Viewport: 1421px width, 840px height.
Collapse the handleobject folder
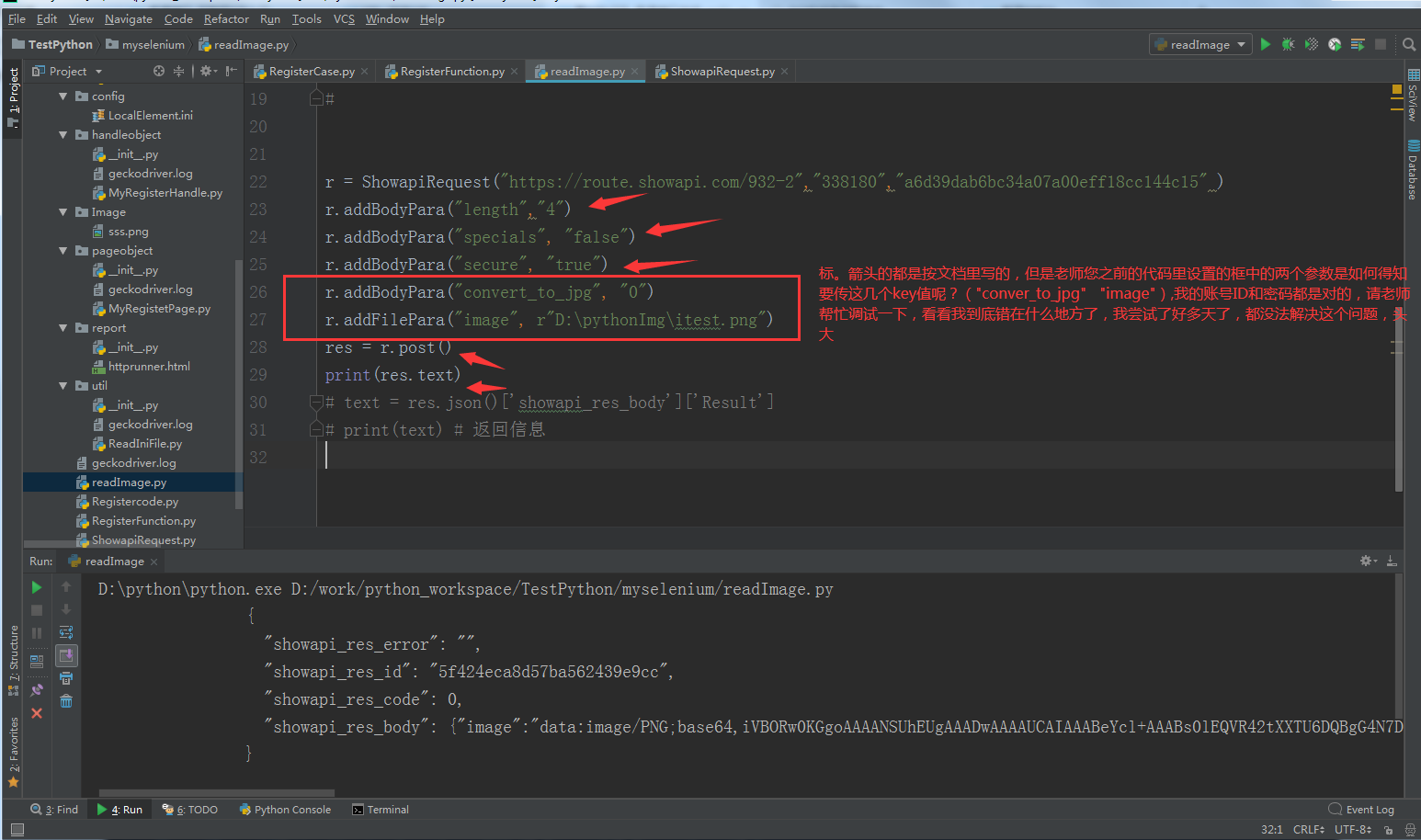tap(63, 134)
